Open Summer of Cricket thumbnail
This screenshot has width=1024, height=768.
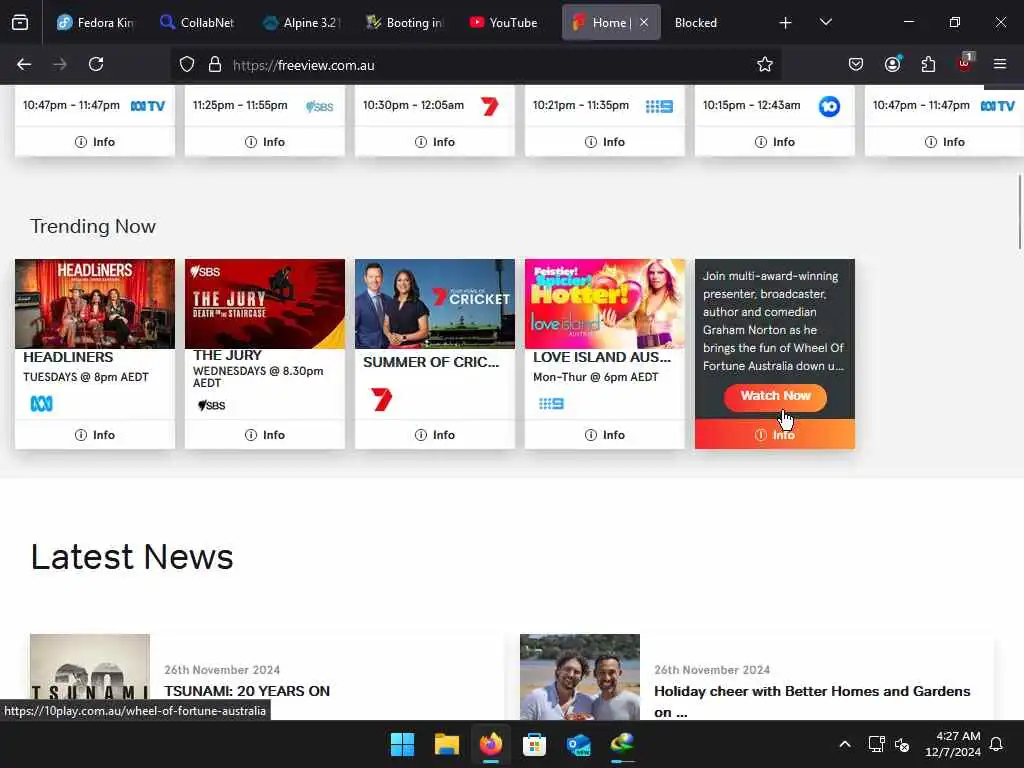click(434, 304)
